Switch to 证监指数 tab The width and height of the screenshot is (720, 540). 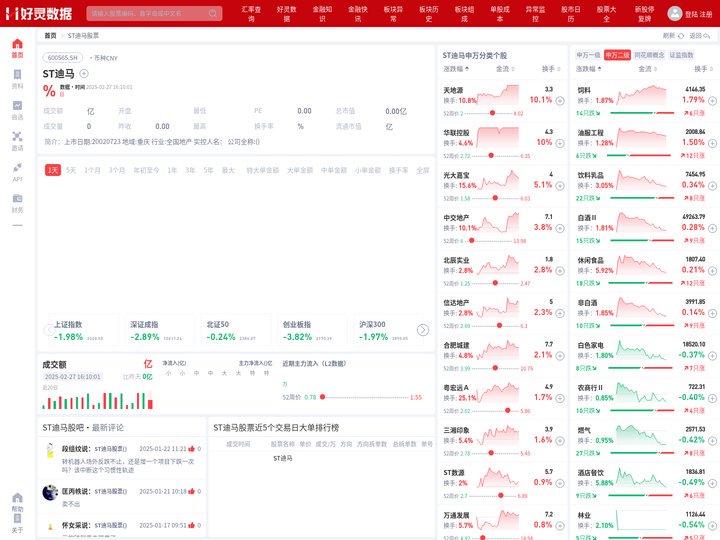[x=681, y=55]
